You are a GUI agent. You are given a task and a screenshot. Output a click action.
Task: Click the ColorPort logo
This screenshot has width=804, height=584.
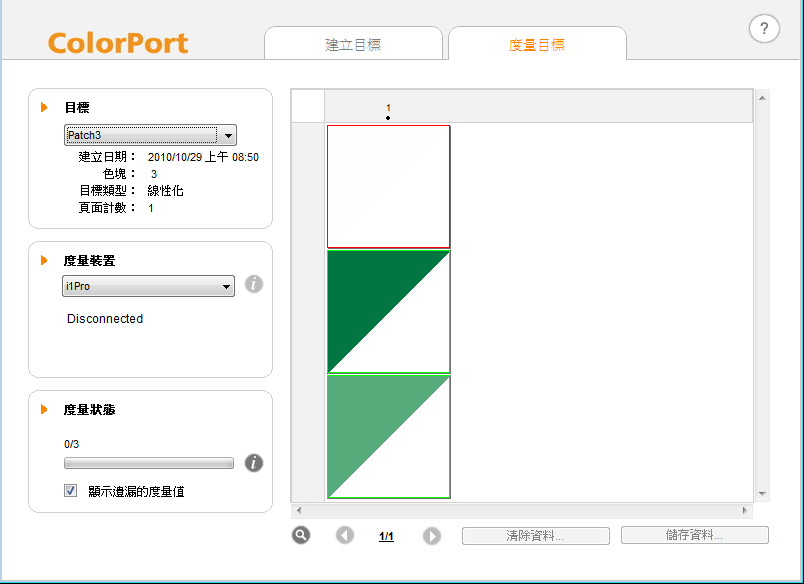(x=118, y=43)
